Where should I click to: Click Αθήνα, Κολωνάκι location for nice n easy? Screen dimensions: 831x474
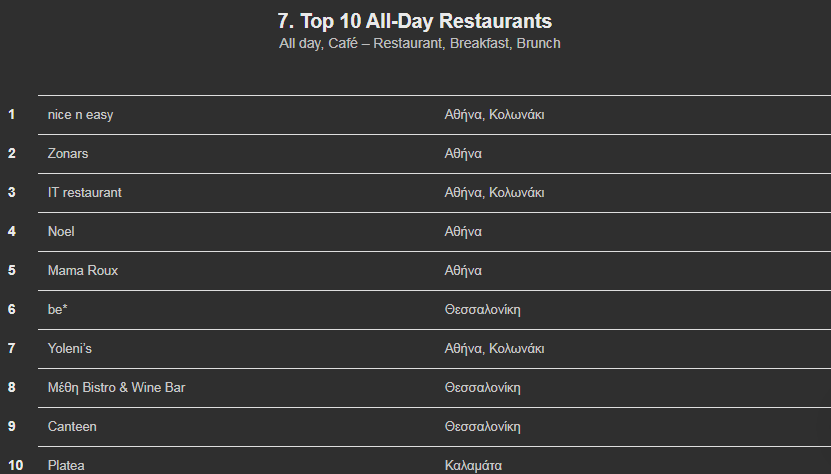[x=494, y=115]
